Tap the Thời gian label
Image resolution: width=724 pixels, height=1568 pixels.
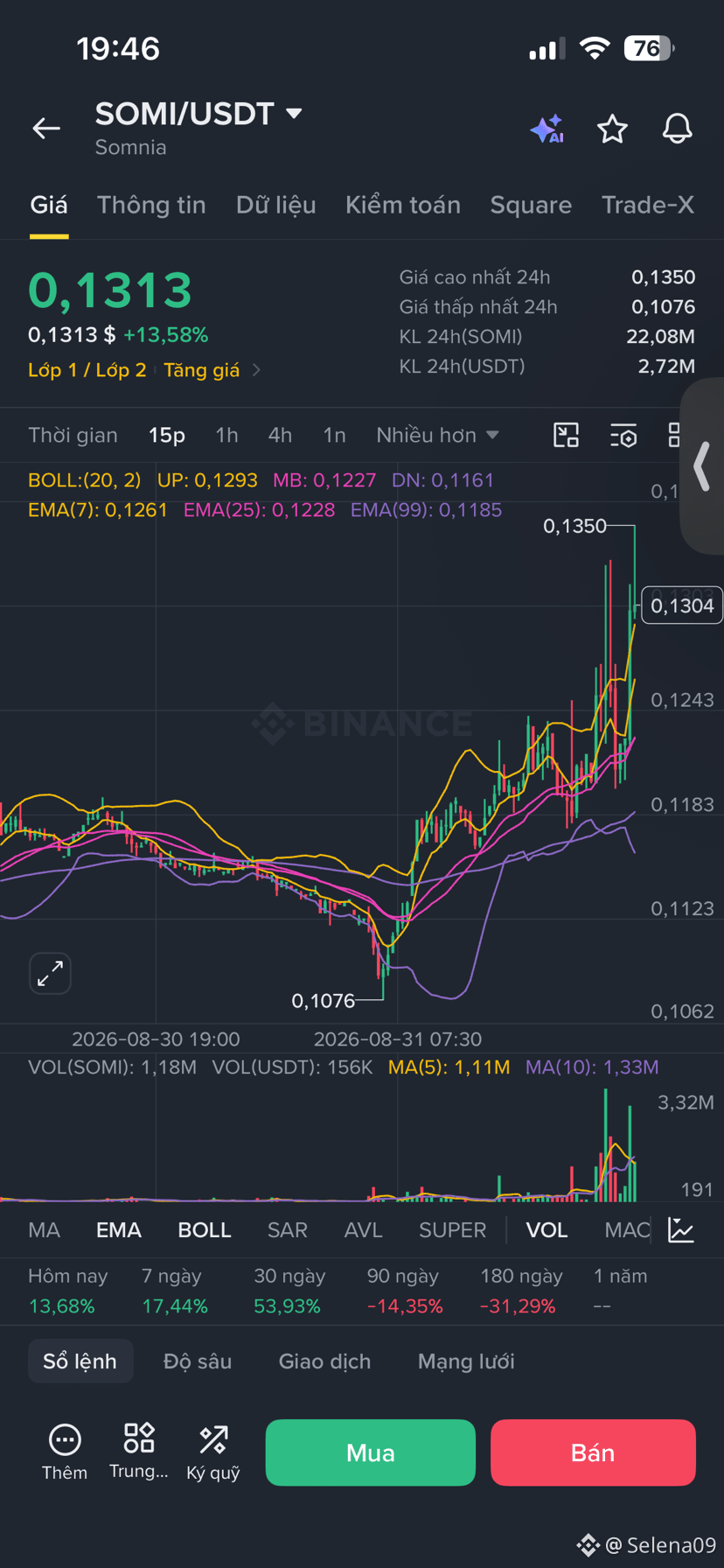(73, 435)
